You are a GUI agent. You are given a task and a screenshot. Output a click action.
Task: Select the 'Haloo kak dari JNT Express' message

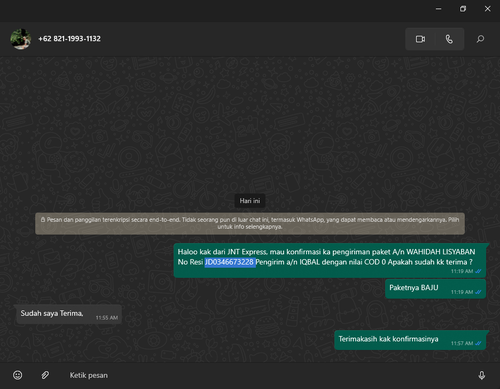(x=330, y=260)
